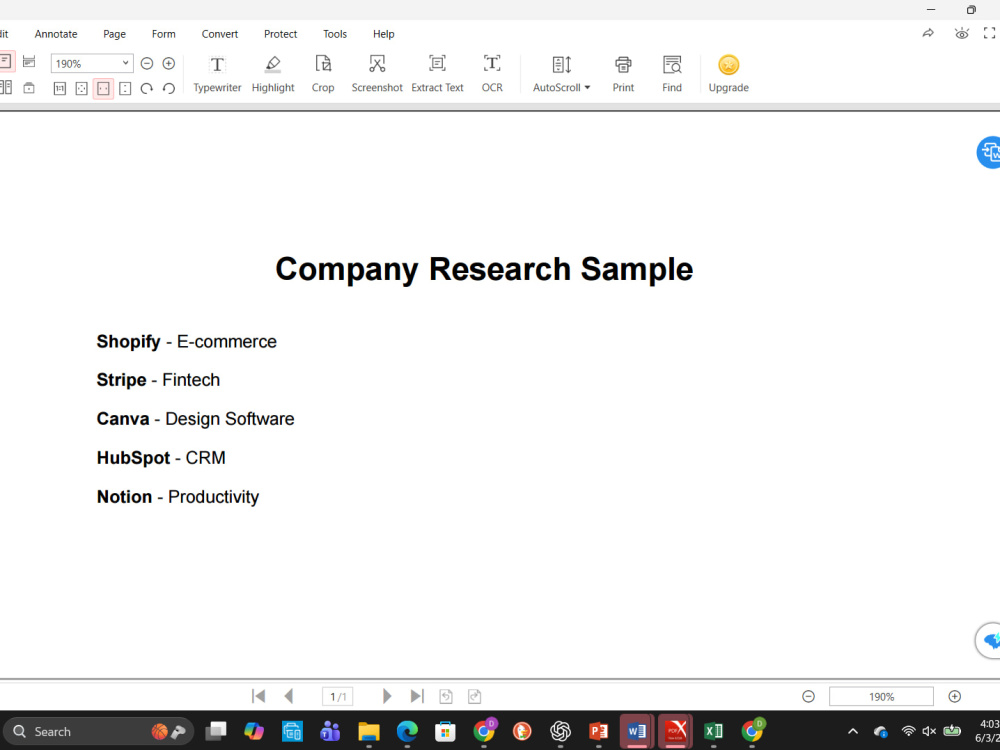Image resolution: width=1000 pixels, height=750 pixels.
Task: Start the Screenshot tool
Action: click(x=377, y=74)
